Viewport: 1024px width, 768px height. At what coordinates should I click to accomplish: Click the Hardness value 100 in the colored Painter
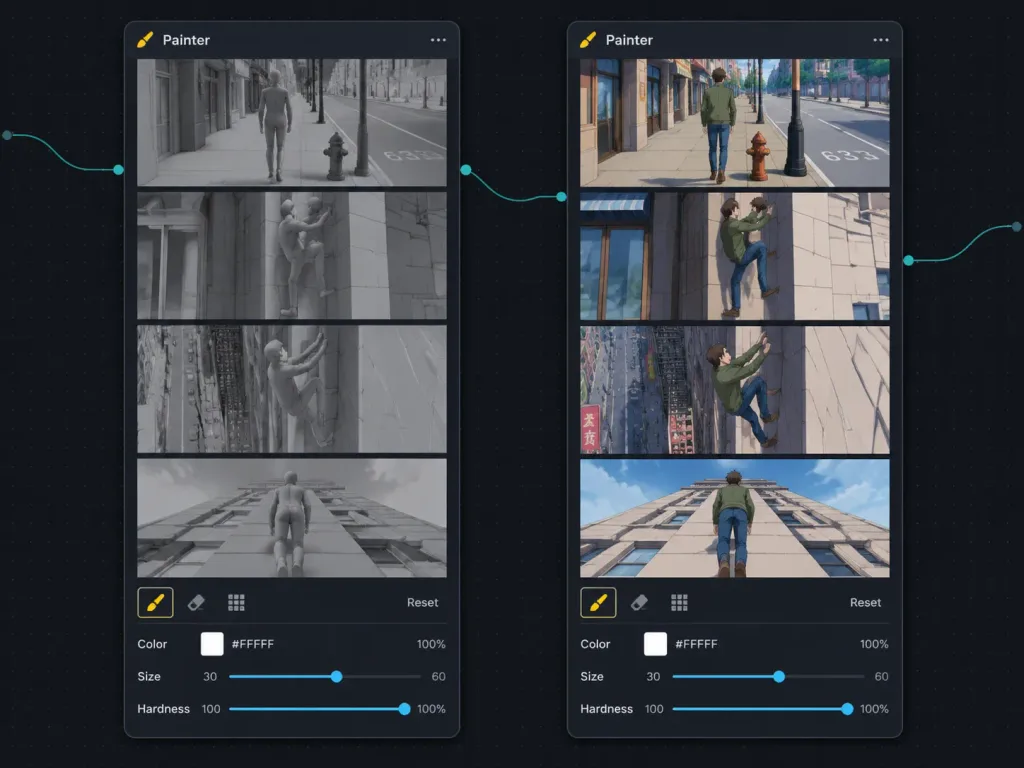coord(654,709)
